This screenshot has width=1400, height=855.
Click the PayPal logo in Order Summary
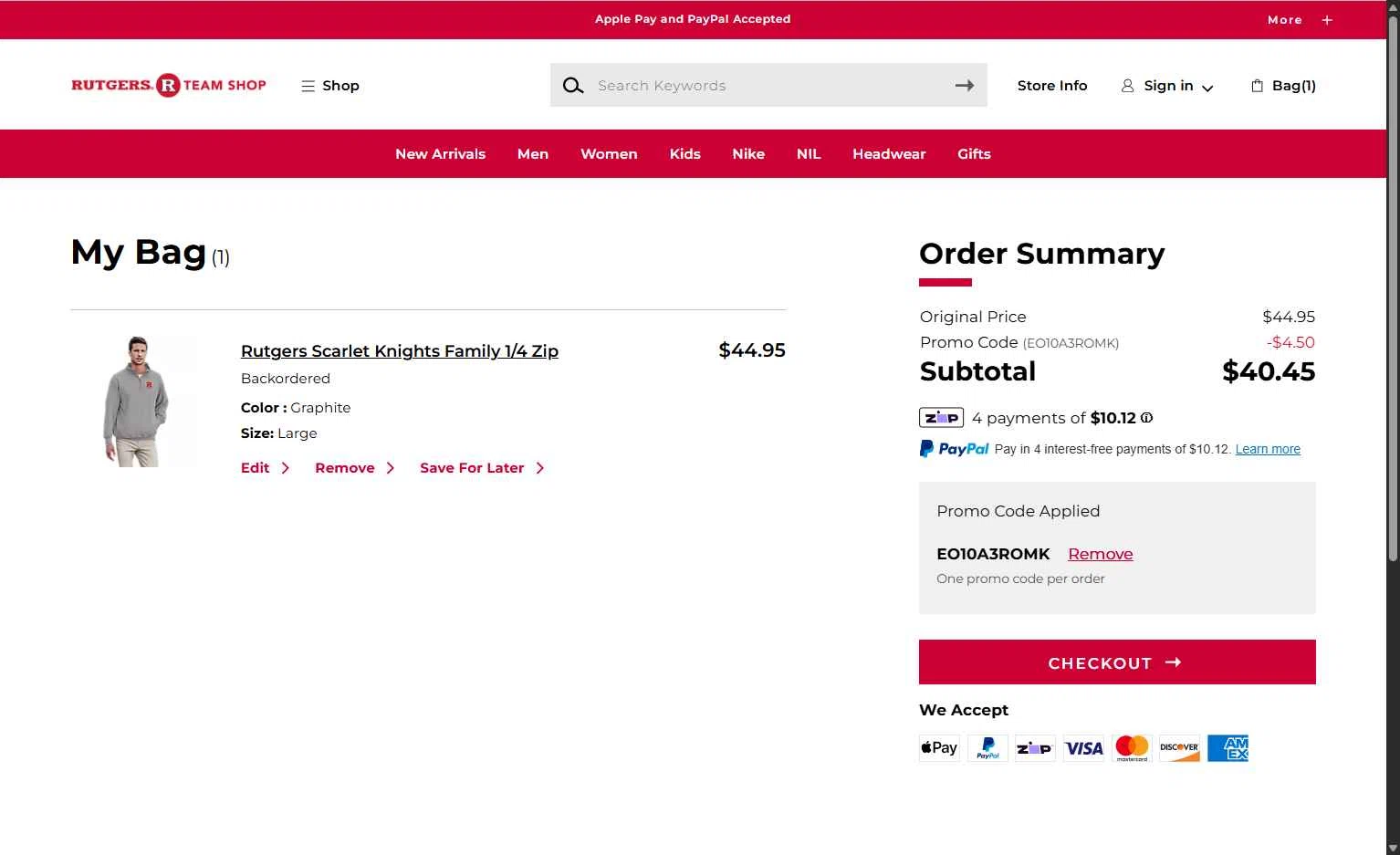click(955, 449)
